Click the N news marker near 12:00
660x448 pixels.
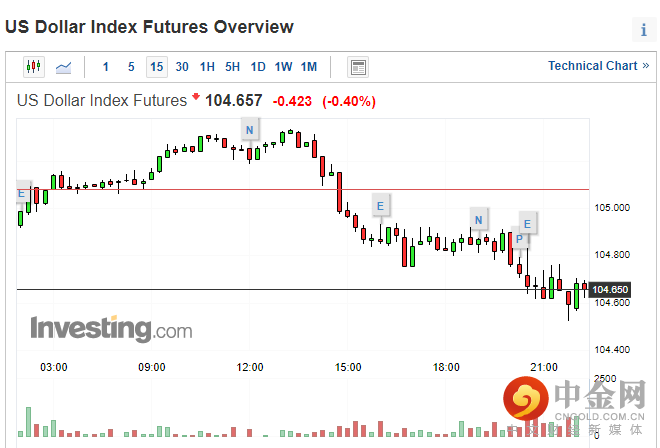click(x=249, y=131)
